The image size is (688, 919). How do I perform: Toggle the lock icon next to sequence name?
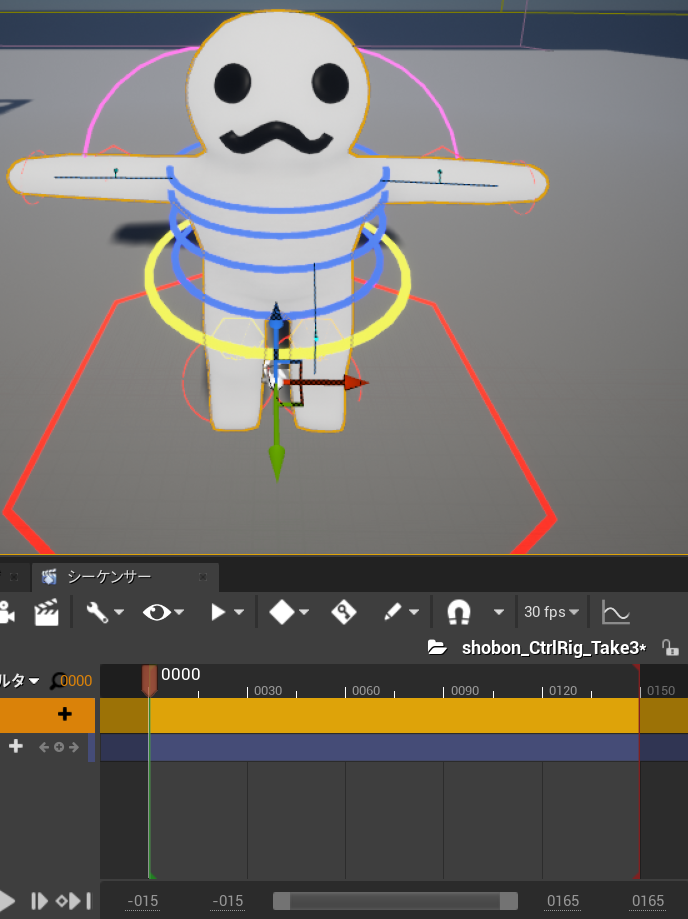(x=670, y=648)
